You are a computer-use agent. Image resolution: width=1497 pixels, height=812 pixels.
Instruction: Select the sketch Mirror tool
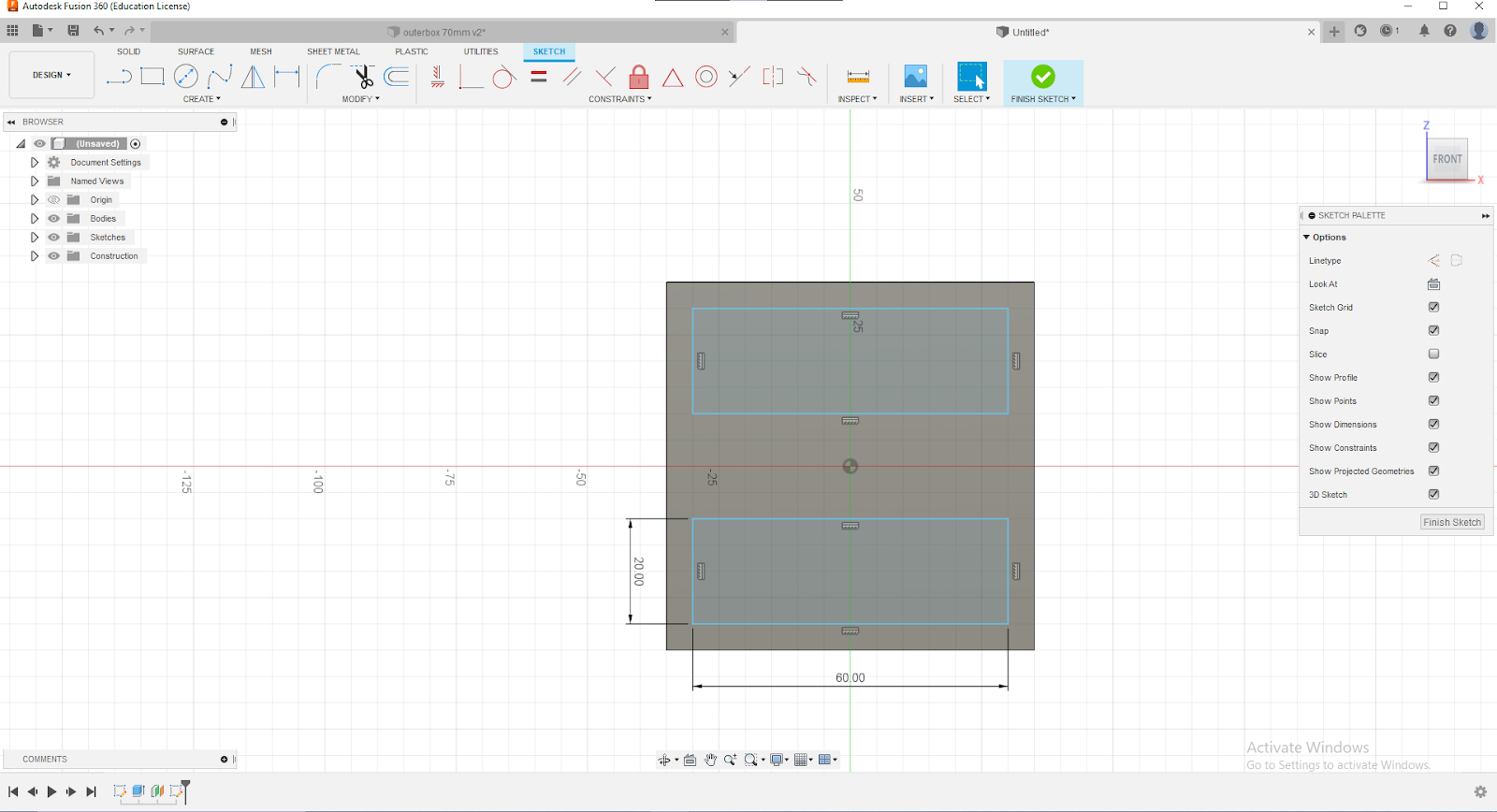pos(254,77)
